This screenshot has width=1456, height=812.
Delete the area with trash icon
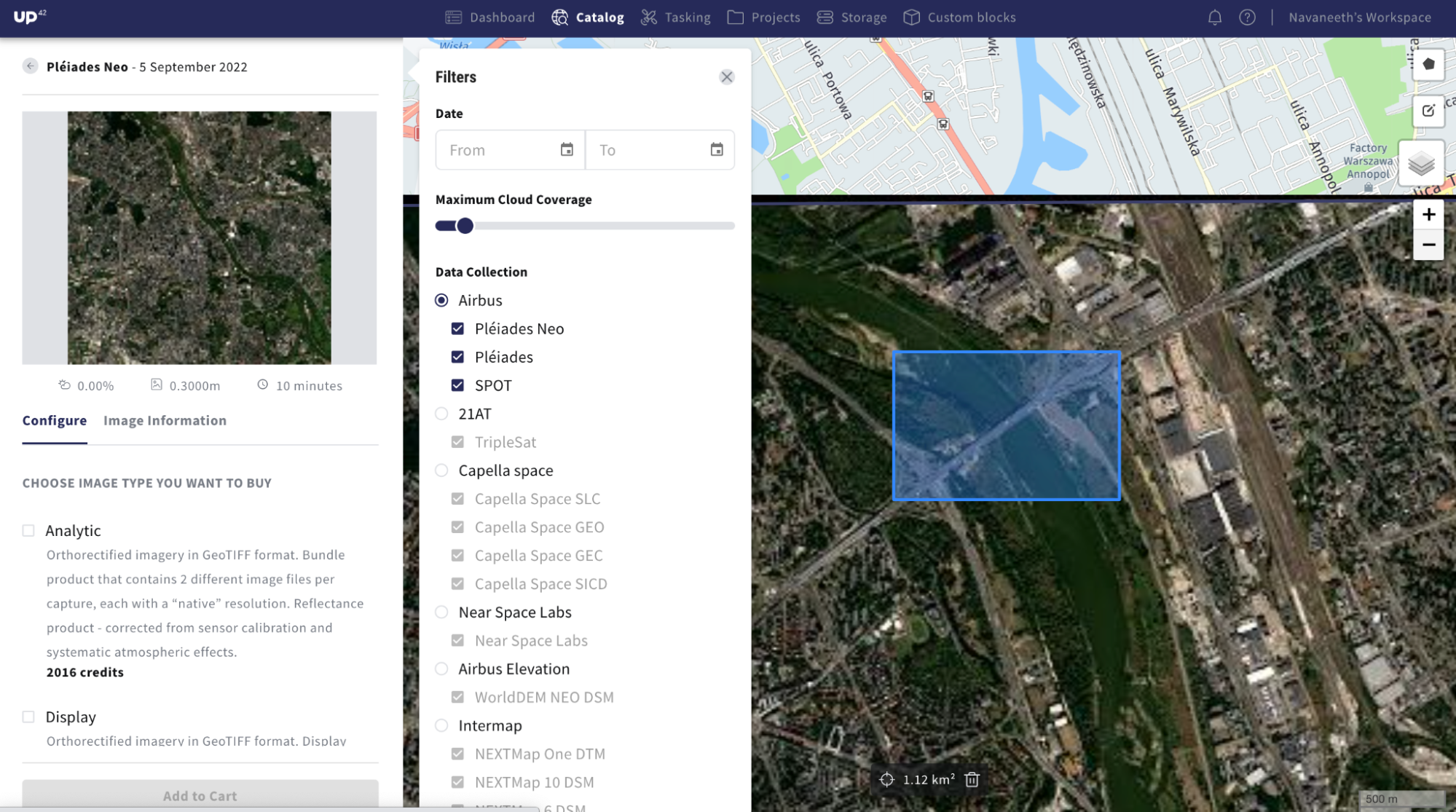coord(972,780)
